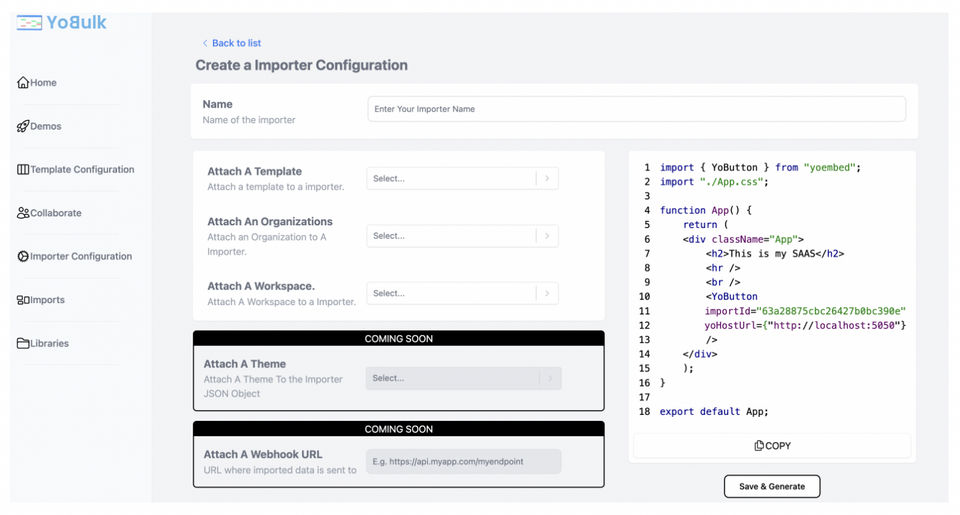Click the webhook URL input field

pyautogui.click(x=463, y=462)
